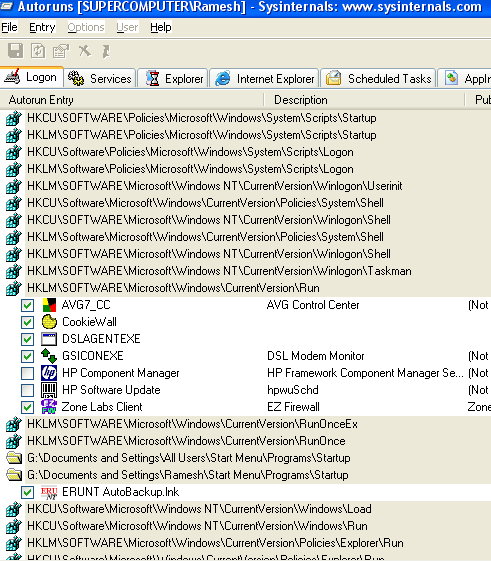Click the DSLAGENTEXE window icon
The image size is (491, 561).
pyautogui.click(x=49, y=339)
